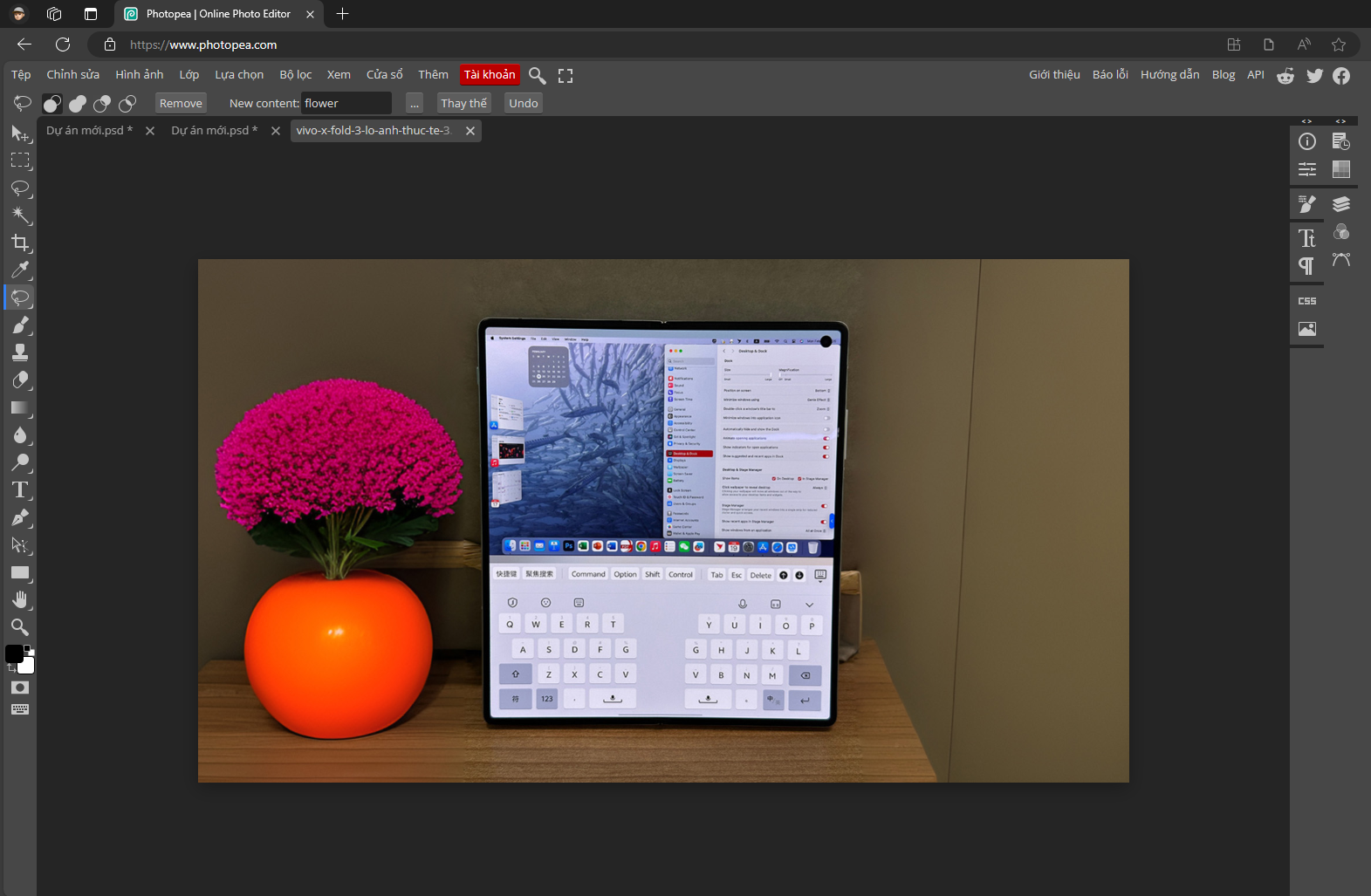Viewport: 1371px width, 896px height.
Task: Open the Lựa chọn menu
Action: point(239,75)
